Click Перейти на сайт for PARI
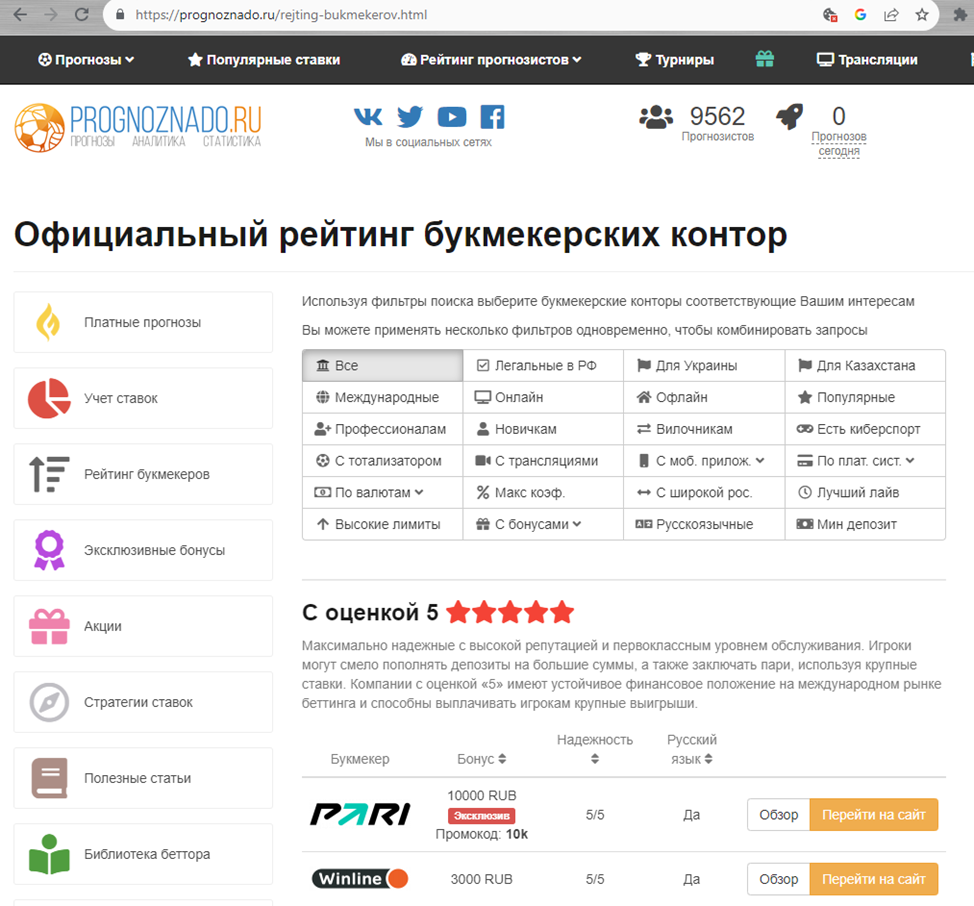 [x=873, y=814]
